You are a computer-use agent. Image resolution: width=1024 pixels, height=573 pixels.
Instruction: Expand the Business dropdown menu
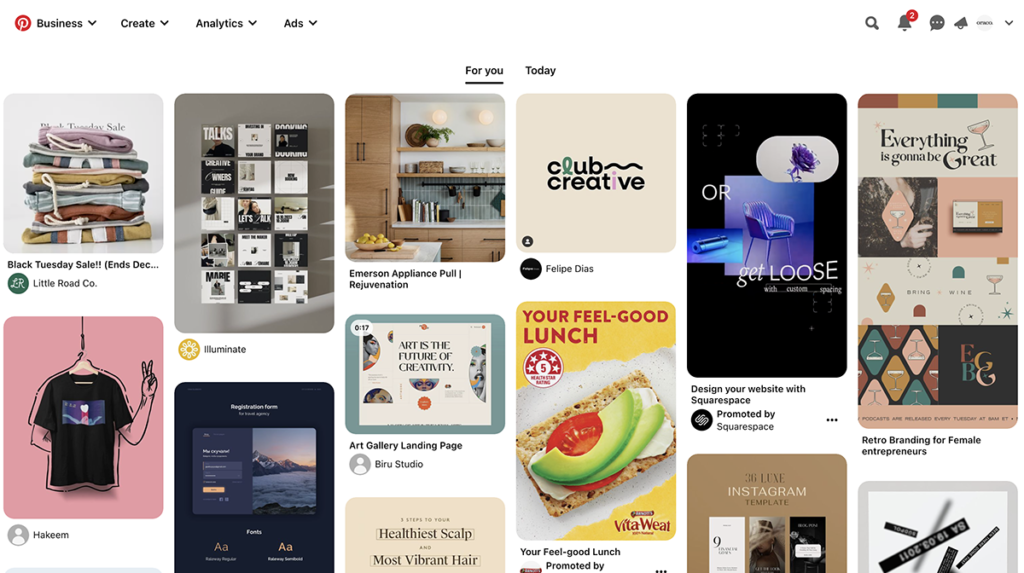[x=66, y=23]
